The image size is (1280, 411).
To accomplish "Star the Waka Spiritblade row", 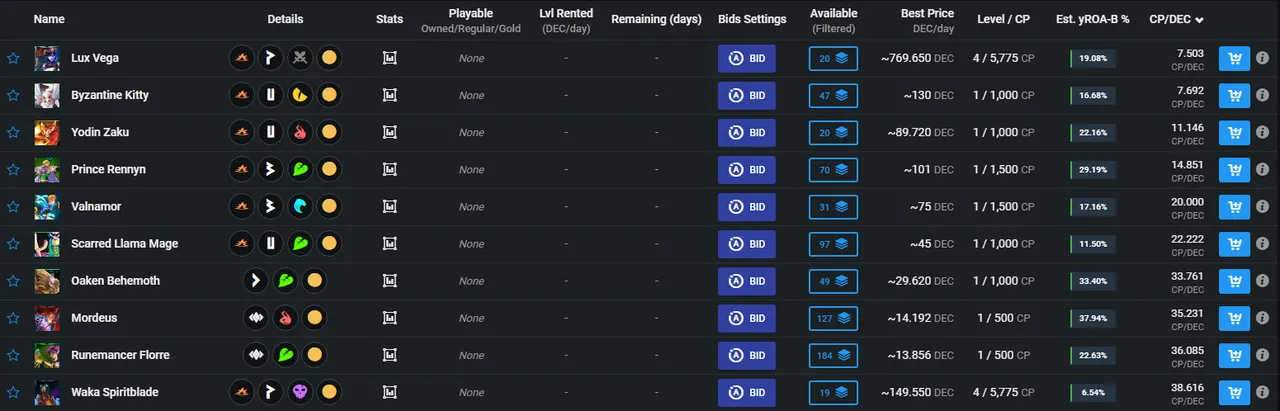I will [13, 392].
